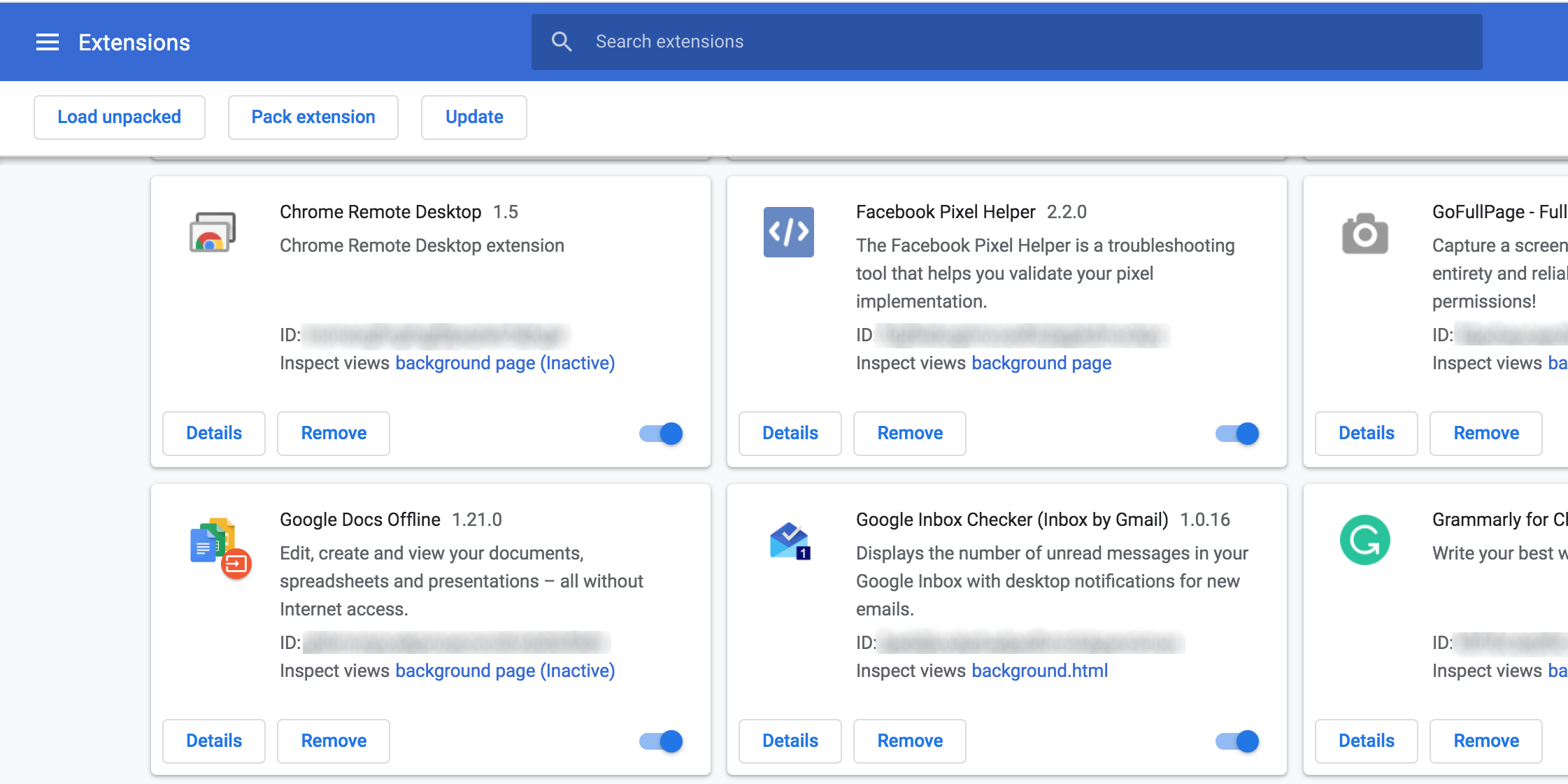Screen dimensions: 1568x784
Task: Disable the Google Inbox Checker extension
Action: 1236,741
